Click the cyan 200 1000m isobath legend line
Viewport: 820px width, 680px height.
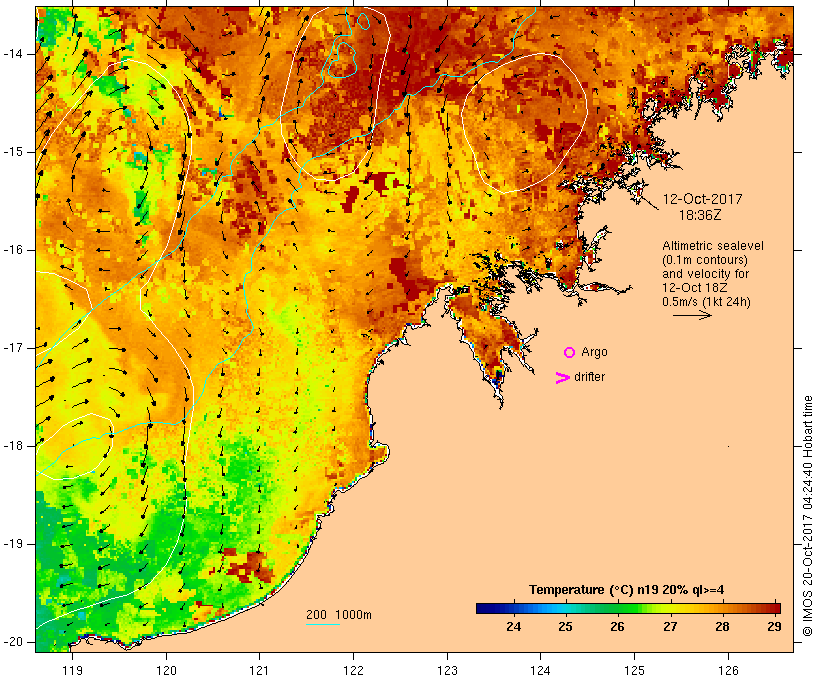[323, 624]
